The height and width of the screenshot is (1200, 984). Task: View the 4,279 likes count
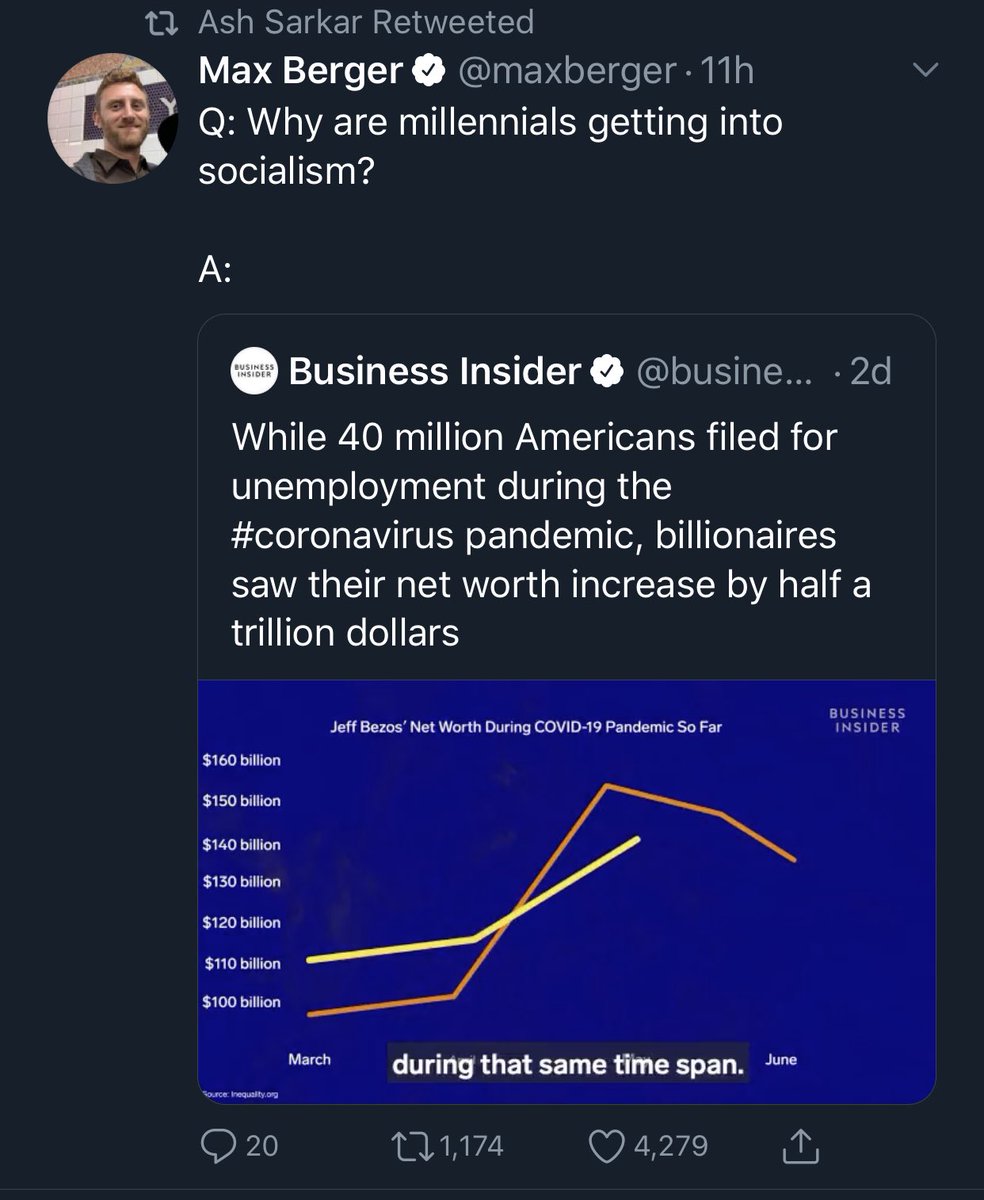point(668,1146)
